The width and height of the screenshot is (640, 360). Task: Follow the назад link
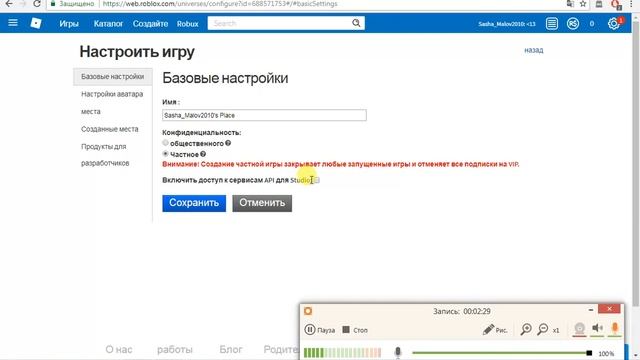(533, 50)
